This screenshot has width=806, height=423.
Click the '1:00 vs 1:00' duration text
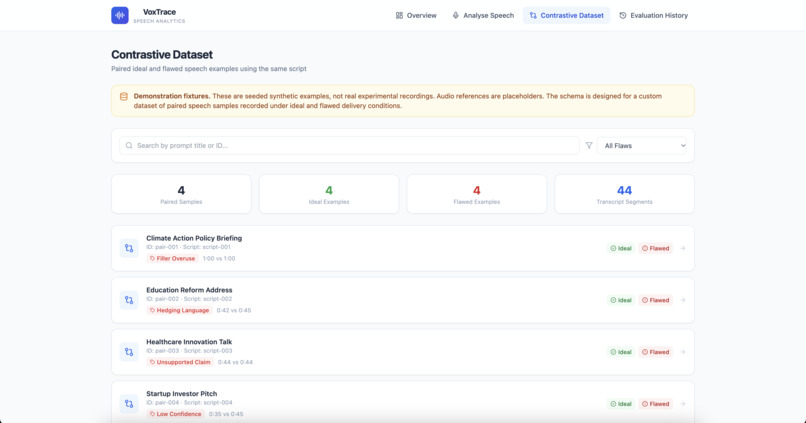[219, 259]
